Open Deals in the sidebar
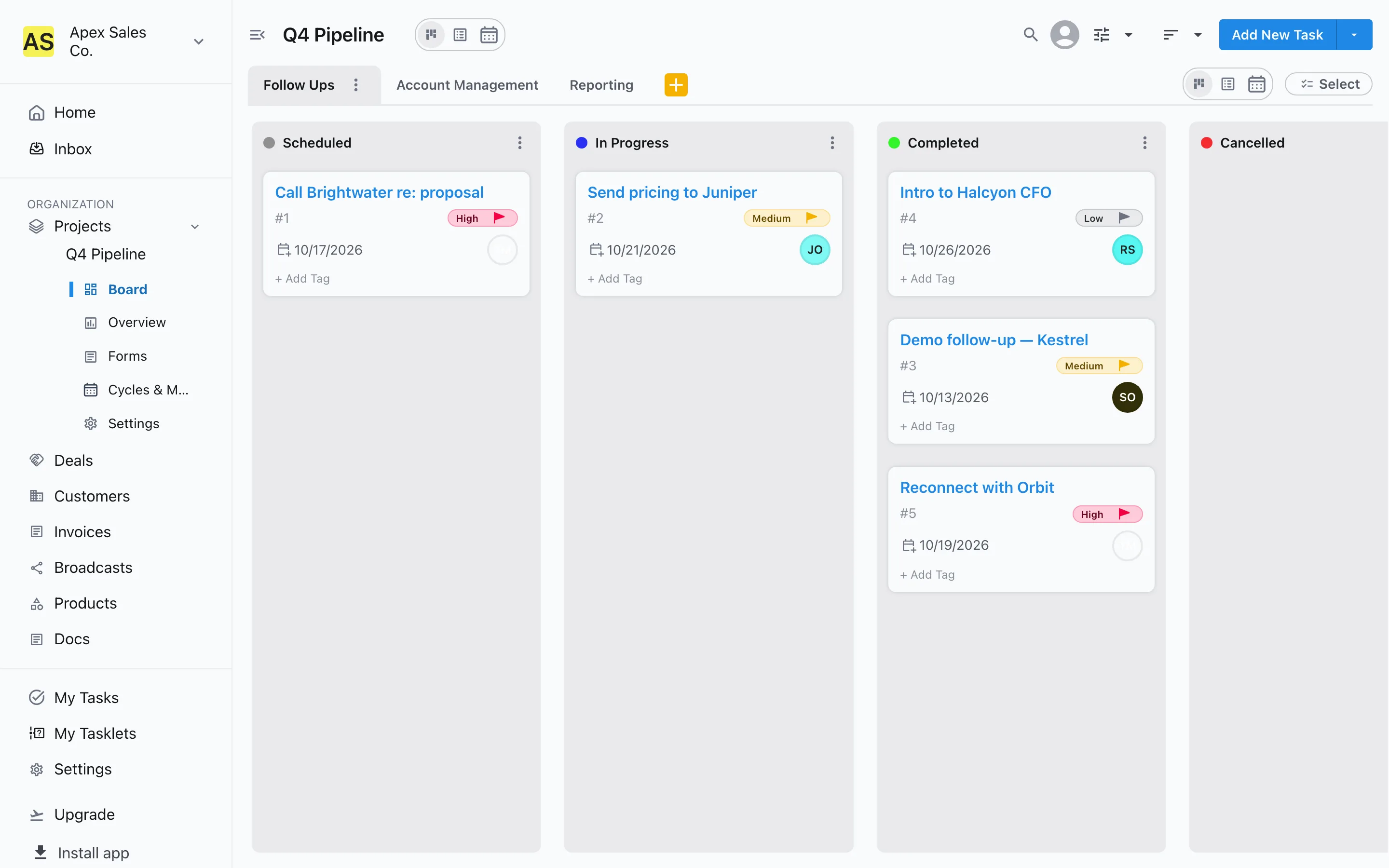The image size is (1389, 868). pos(73,461)
